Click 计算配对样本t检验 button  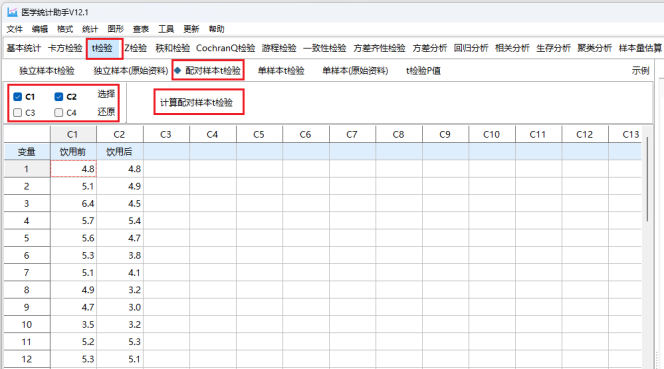click(196, 103)
